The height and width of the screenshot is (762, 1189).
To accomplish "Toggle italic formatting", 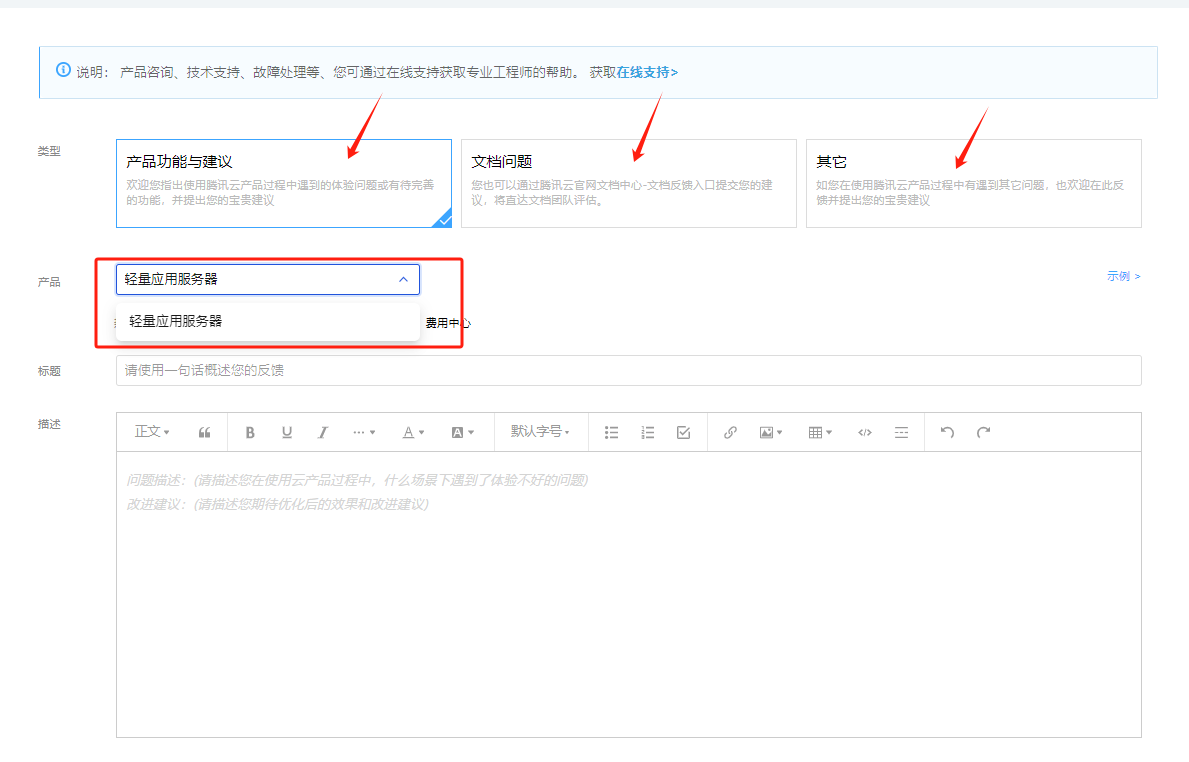I will 322,432.
